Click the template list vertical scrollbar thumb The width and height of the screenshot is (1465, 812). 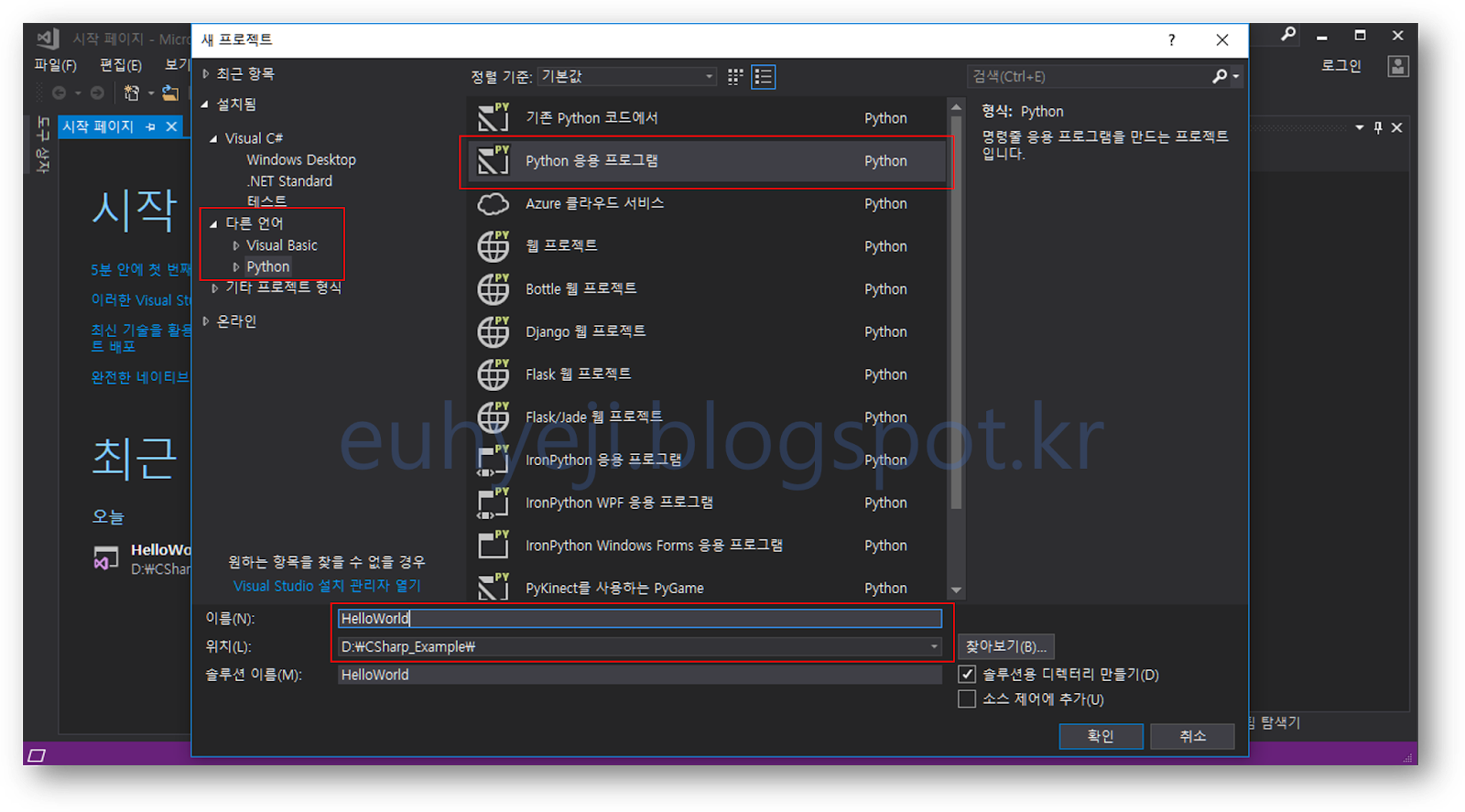(956, 311)
